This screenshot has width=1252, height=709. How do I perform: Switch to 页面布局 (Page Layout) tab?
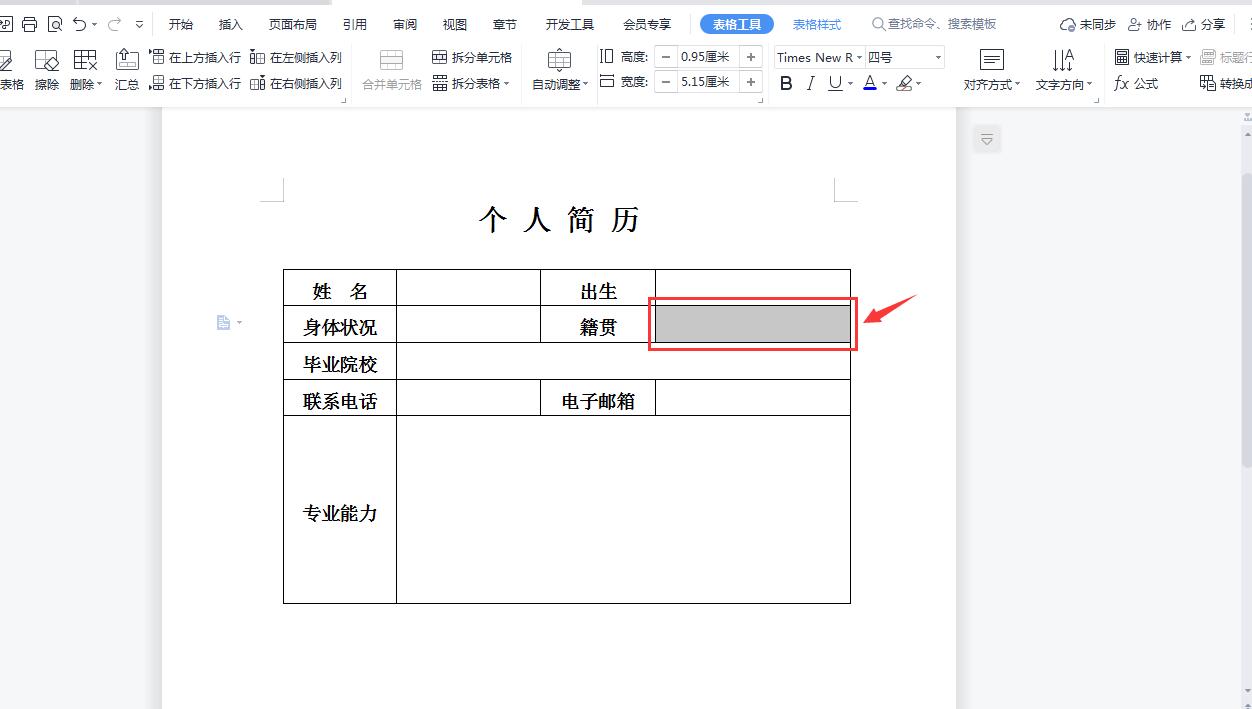click(x=293, y=24)
